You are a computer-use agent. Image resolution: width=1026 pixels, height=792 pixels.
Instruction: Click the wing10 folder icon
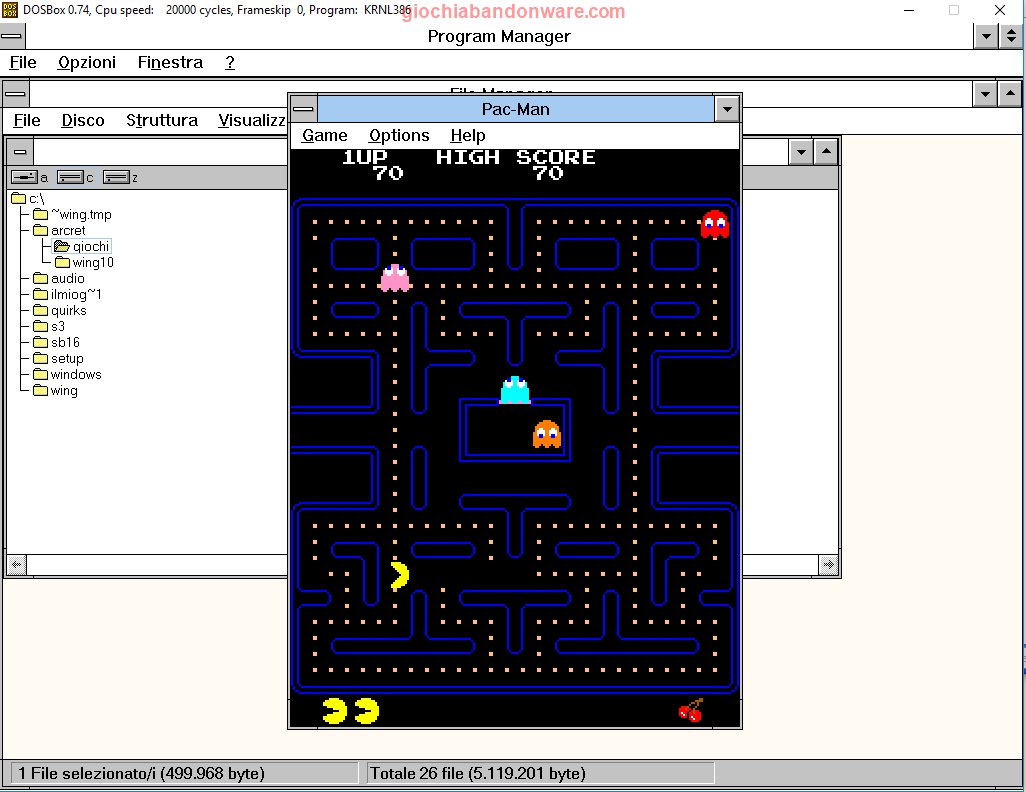[60, 262]
